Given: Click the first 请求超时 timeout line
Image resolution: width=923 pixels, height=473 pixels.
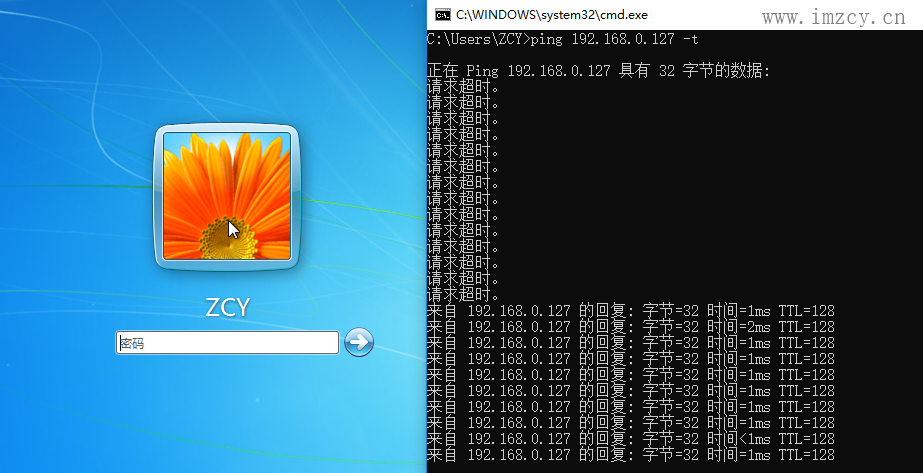Looking at the screenshot, I should [x=463, y=87].
